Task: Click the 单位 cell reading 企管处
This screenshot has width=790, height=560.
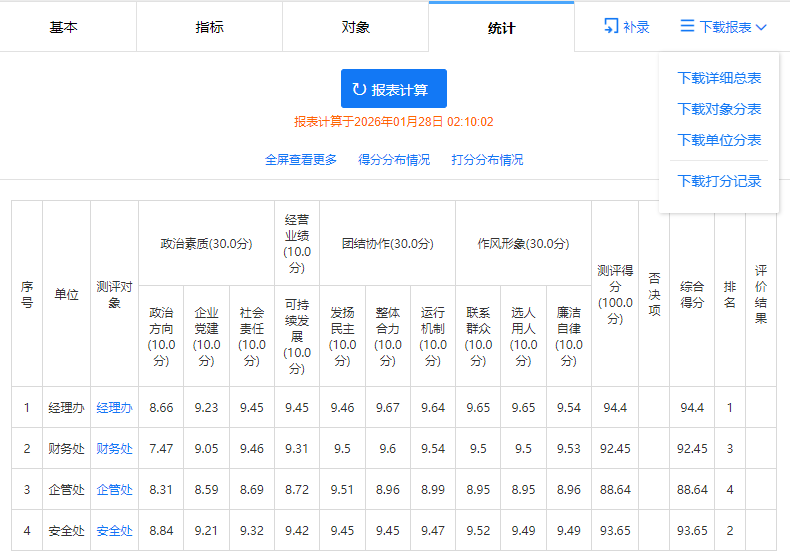Action: 67,489
